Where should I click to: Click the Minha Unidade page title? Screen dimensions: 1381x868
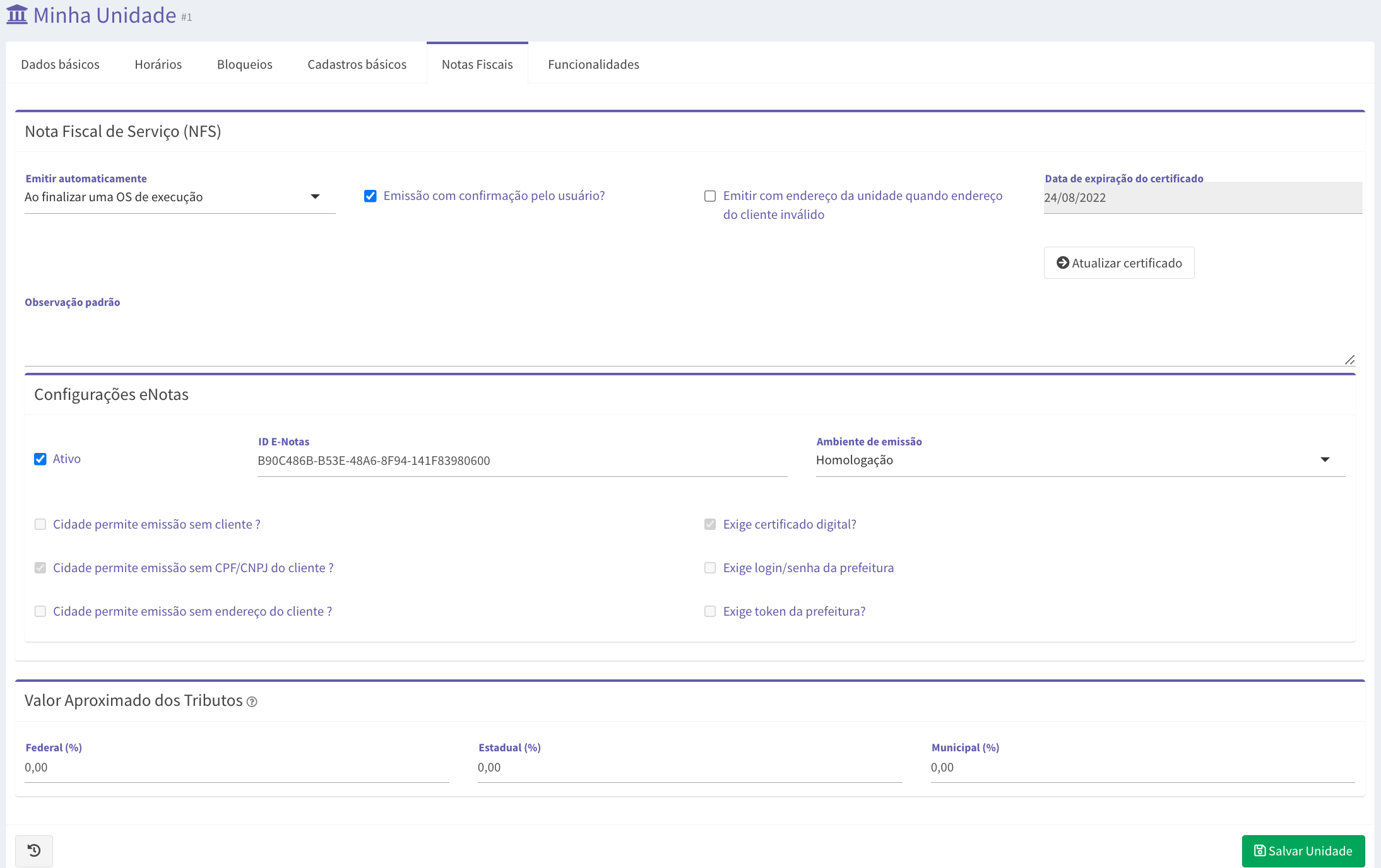tap(105, 15)
